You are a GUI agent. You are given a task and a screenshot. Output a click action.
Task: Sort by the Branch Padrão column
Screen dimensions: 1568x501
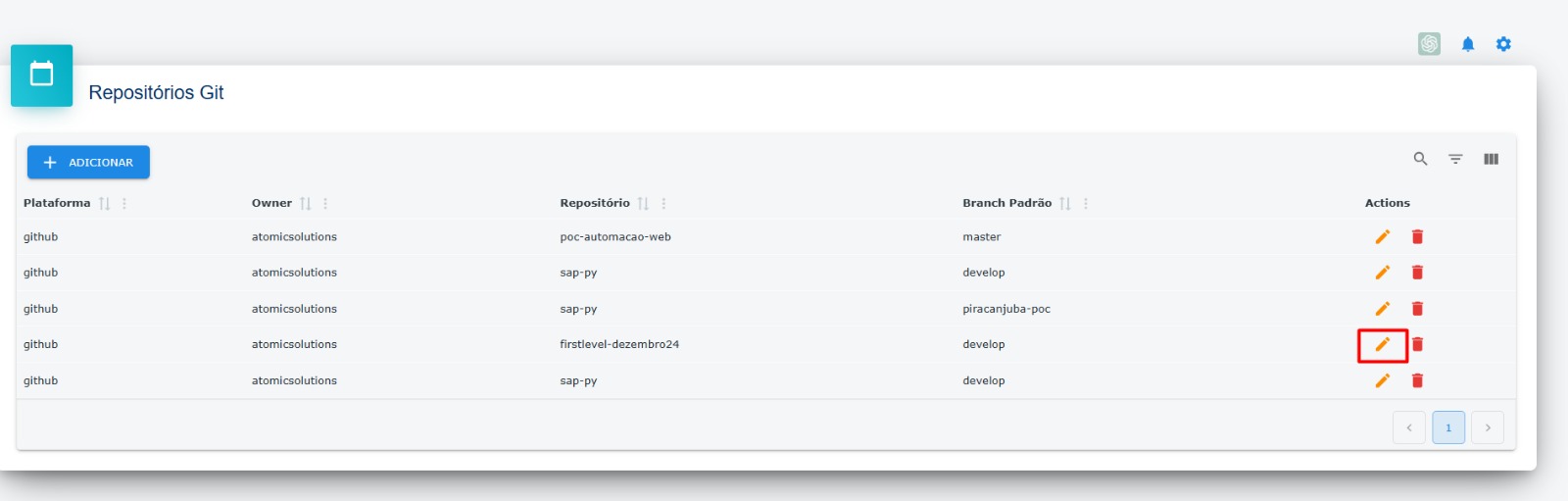1064,203
